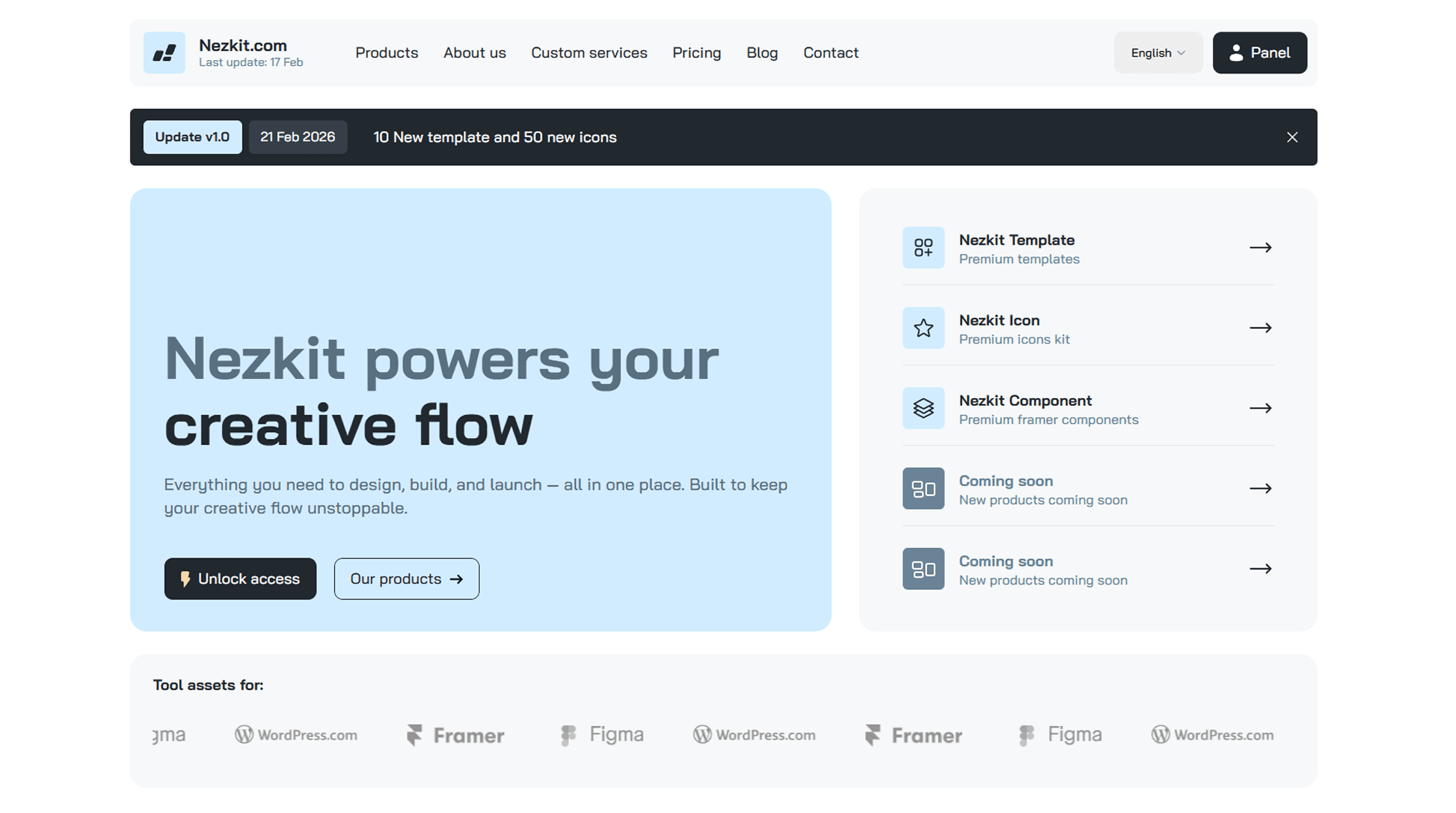
Task: Open the user Panel button
Action: coord(1259,53)
